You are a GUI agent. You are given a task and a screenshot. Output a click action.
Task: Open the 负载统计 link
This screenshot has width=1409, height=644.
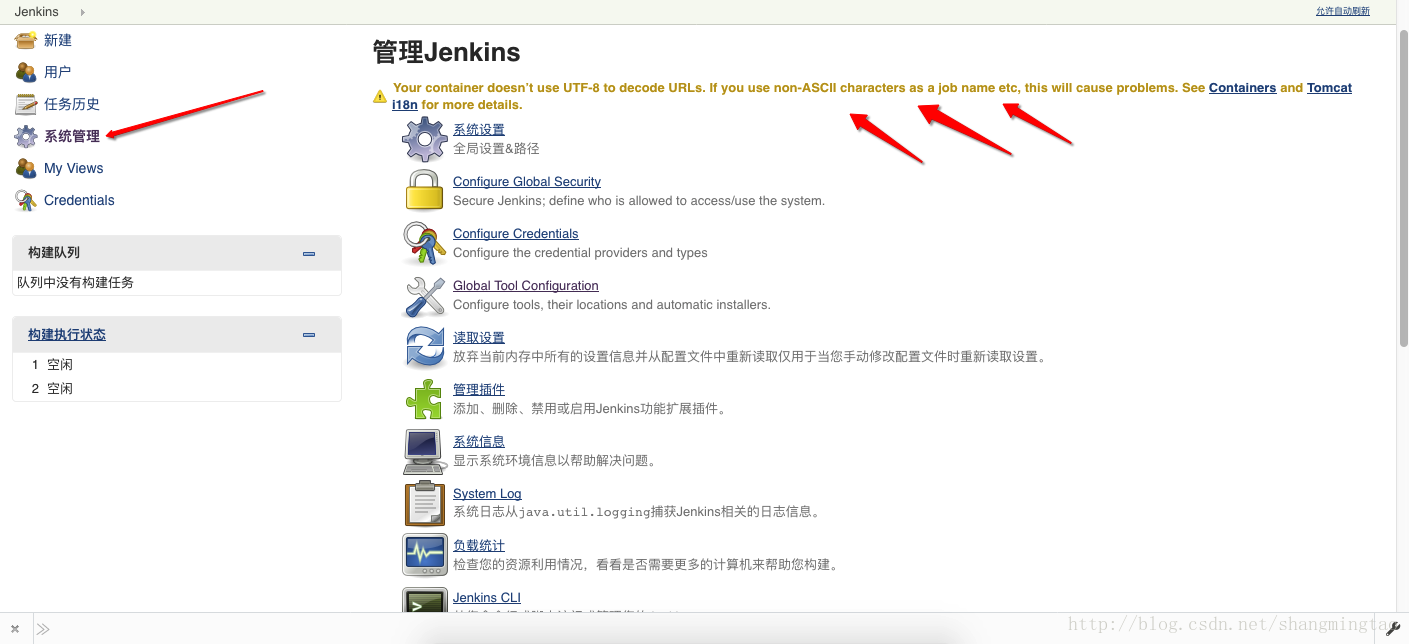pos(479,546)
